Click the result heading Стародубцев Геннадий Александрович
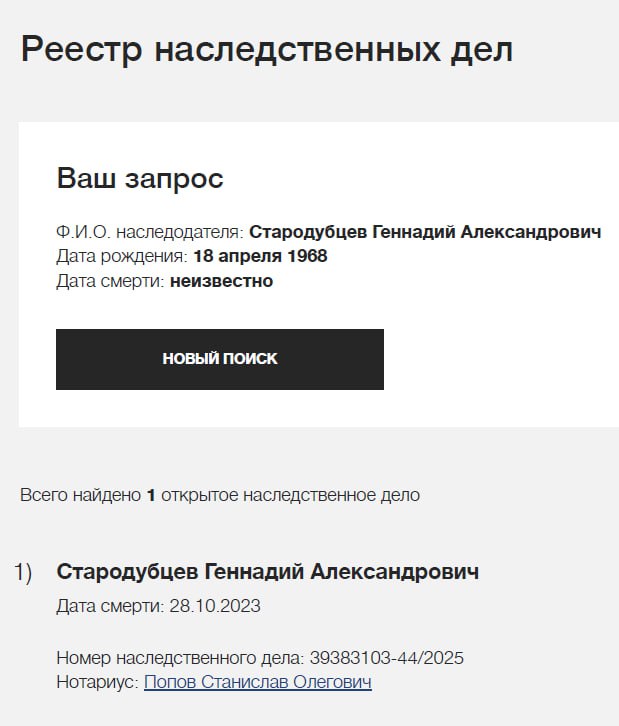This screenshot has height=726, width=619. point(267,572)
